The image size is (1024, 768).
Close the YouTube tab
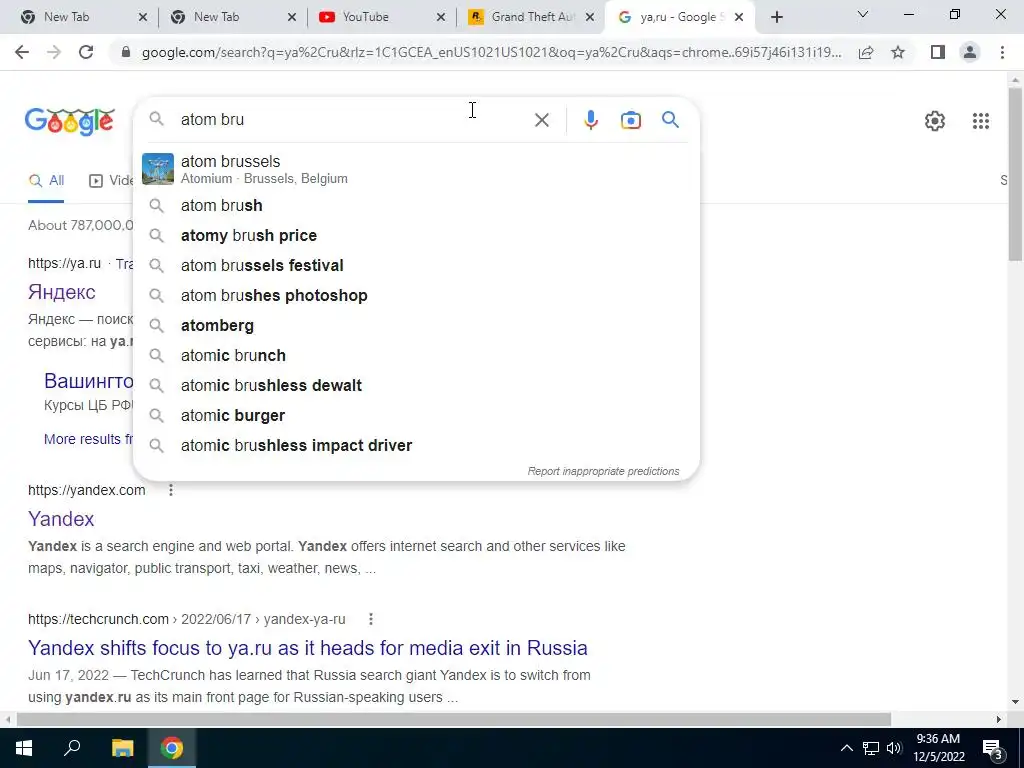441,18
